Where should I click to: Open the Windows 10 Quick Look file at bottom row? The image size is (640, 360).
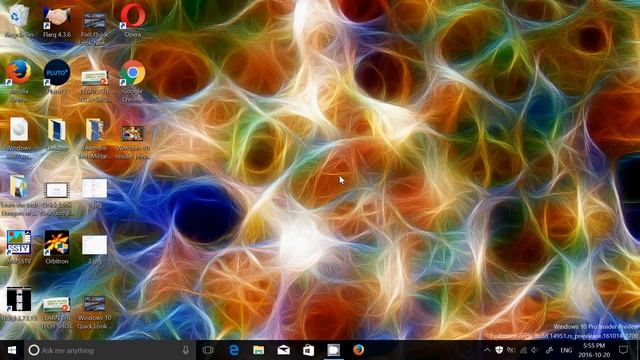tap(94, 312)
